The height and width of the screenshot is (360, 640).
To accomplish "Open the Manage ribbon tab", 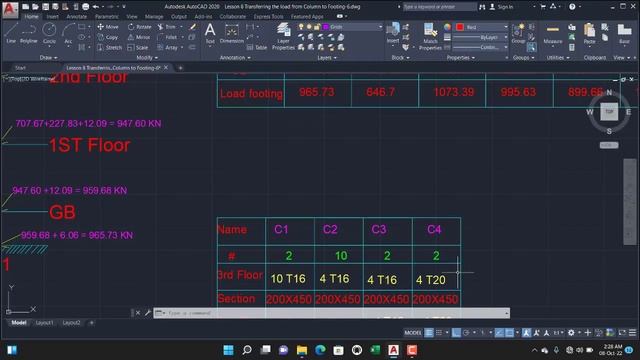I will click(x=154, y=17).
